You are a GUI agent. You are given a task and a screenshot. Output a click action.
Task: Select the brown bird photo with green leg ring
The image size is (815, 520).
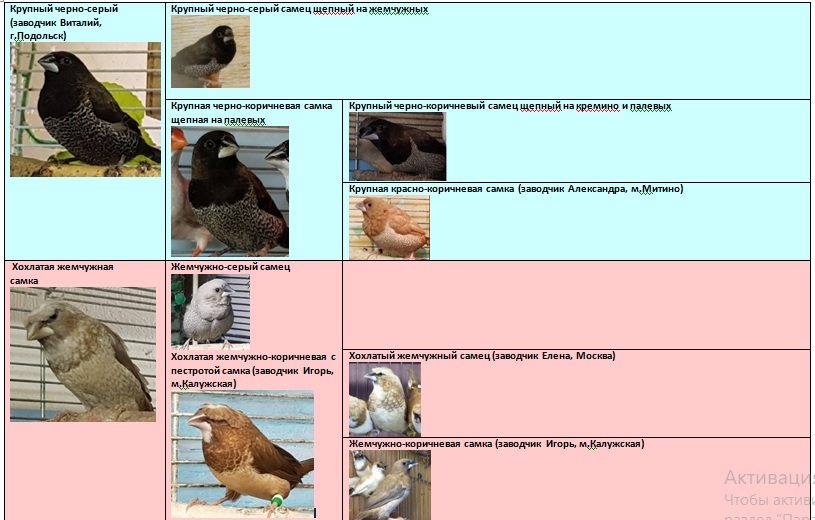tap(242, 452)
